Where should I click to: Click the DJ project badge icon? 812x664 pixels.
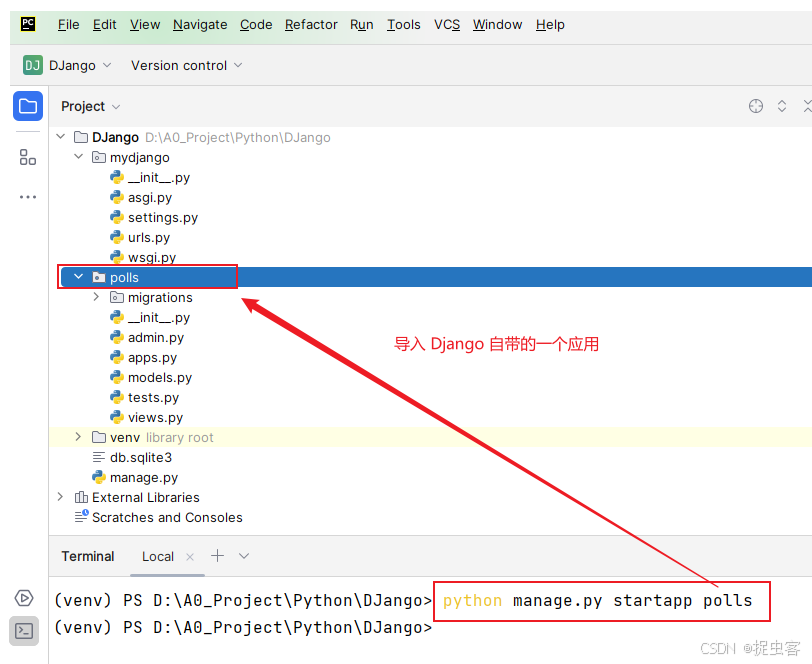tap(33, 65)
